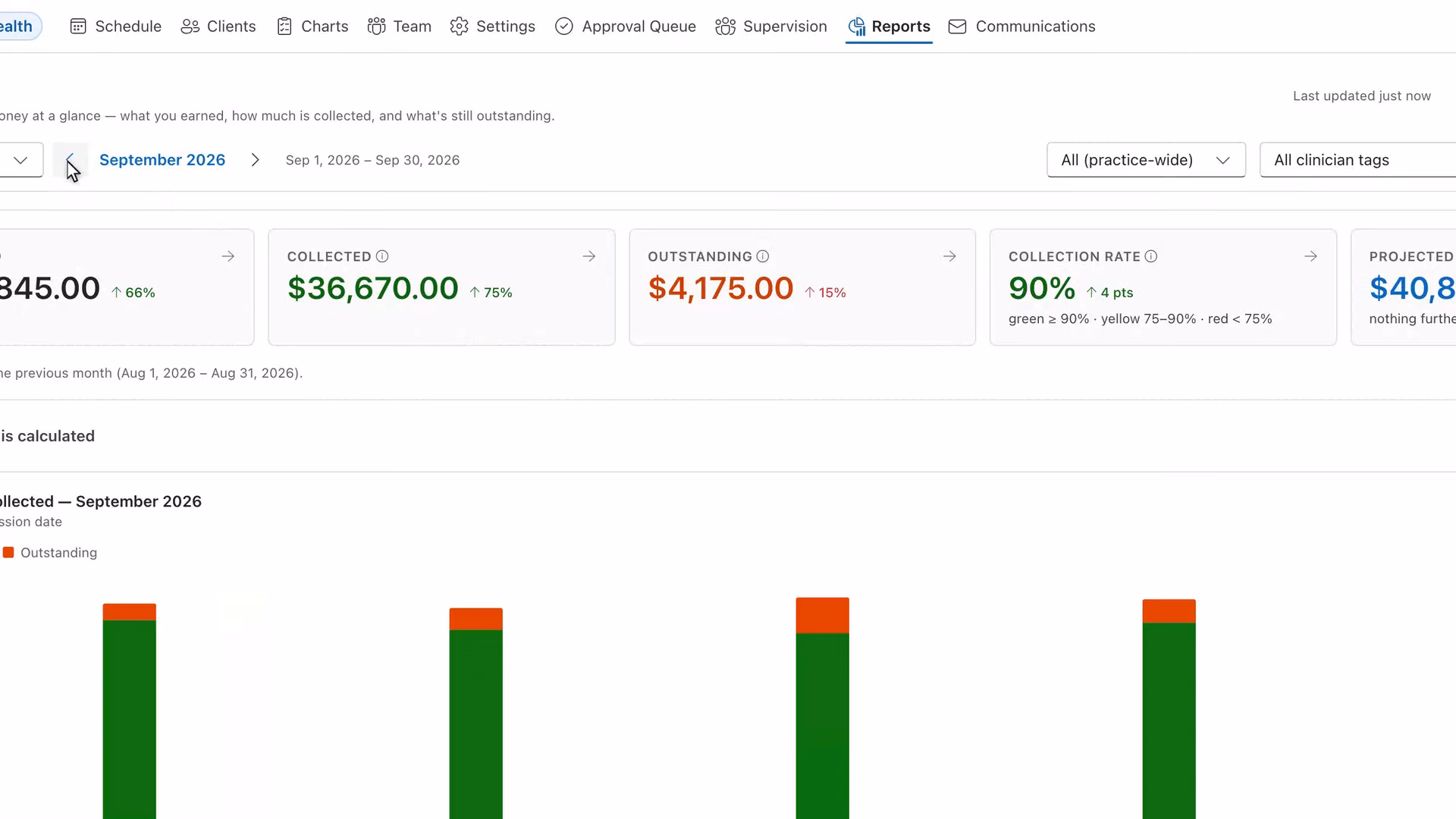1456x819 pixels.
Task: Click the Outstanding legend swatch
Action: pos(8,553)
